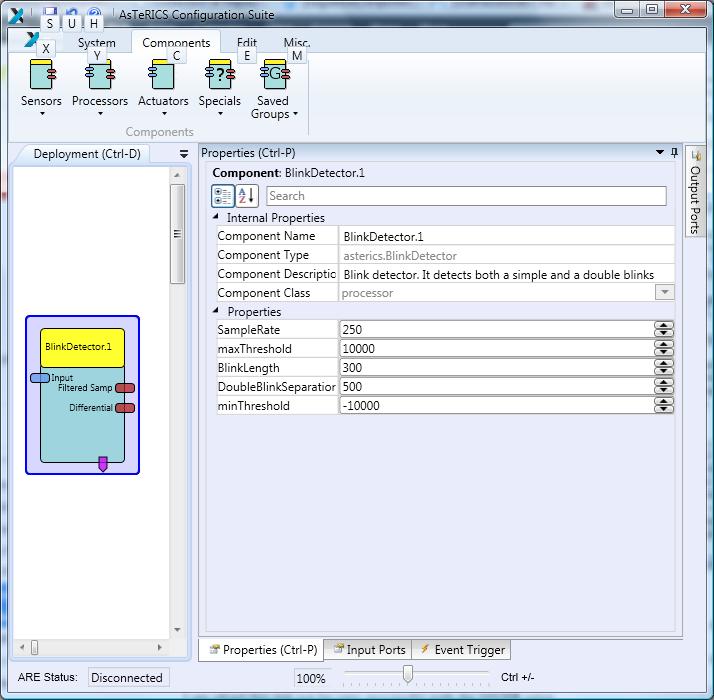Switch to the Input Ports tab

368,649
